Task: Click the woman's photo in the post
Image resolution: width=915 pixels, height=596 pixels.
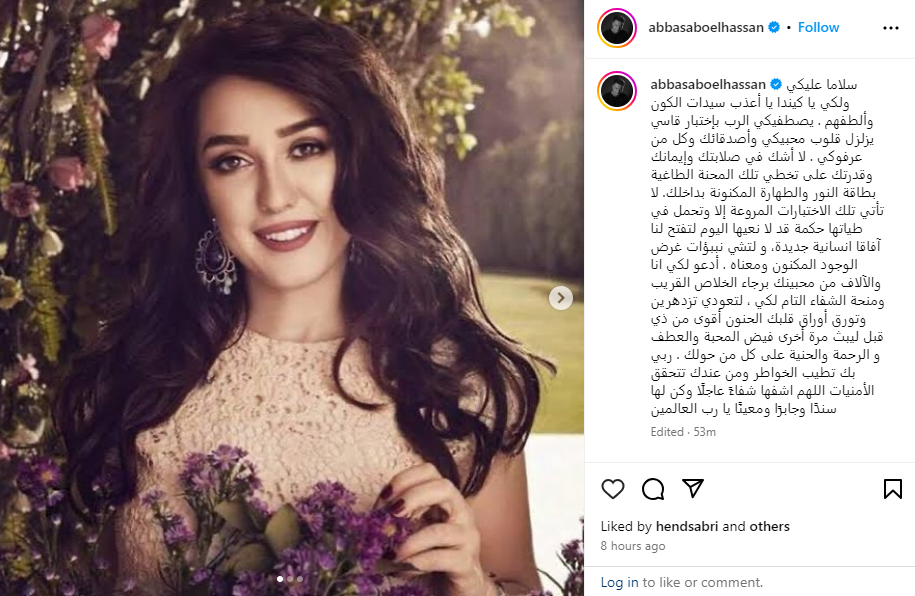Action: coord(292,298)
